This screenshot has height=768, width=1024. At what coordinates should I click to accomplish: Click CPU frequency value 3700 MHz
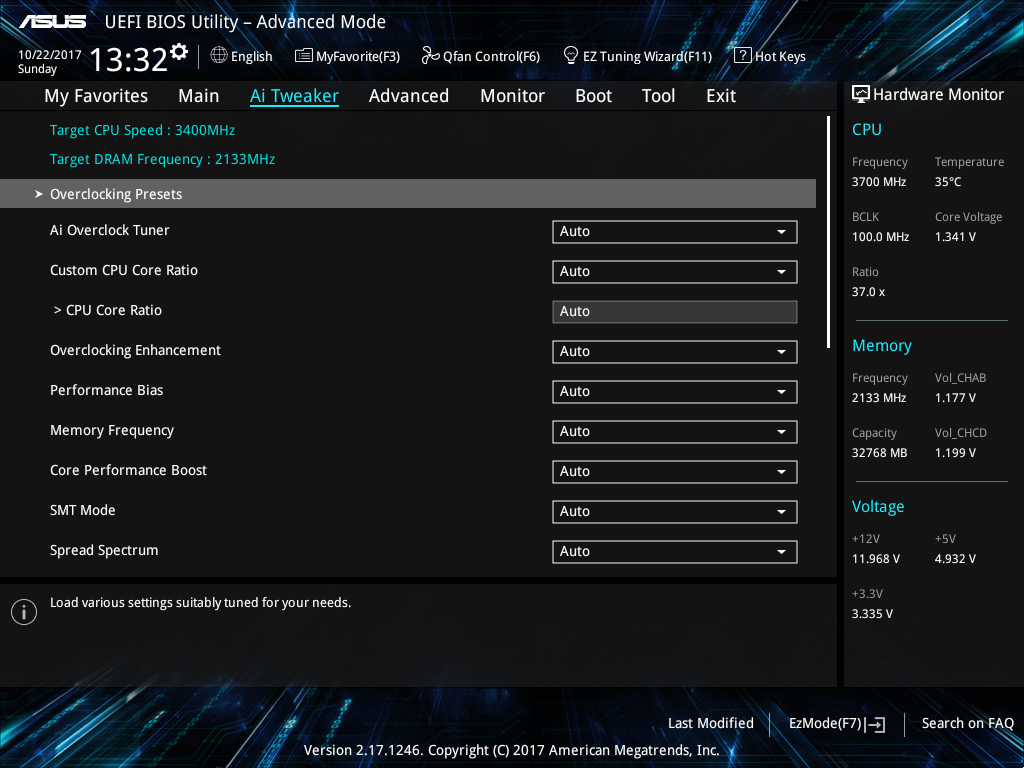click(x=878, y=182)
